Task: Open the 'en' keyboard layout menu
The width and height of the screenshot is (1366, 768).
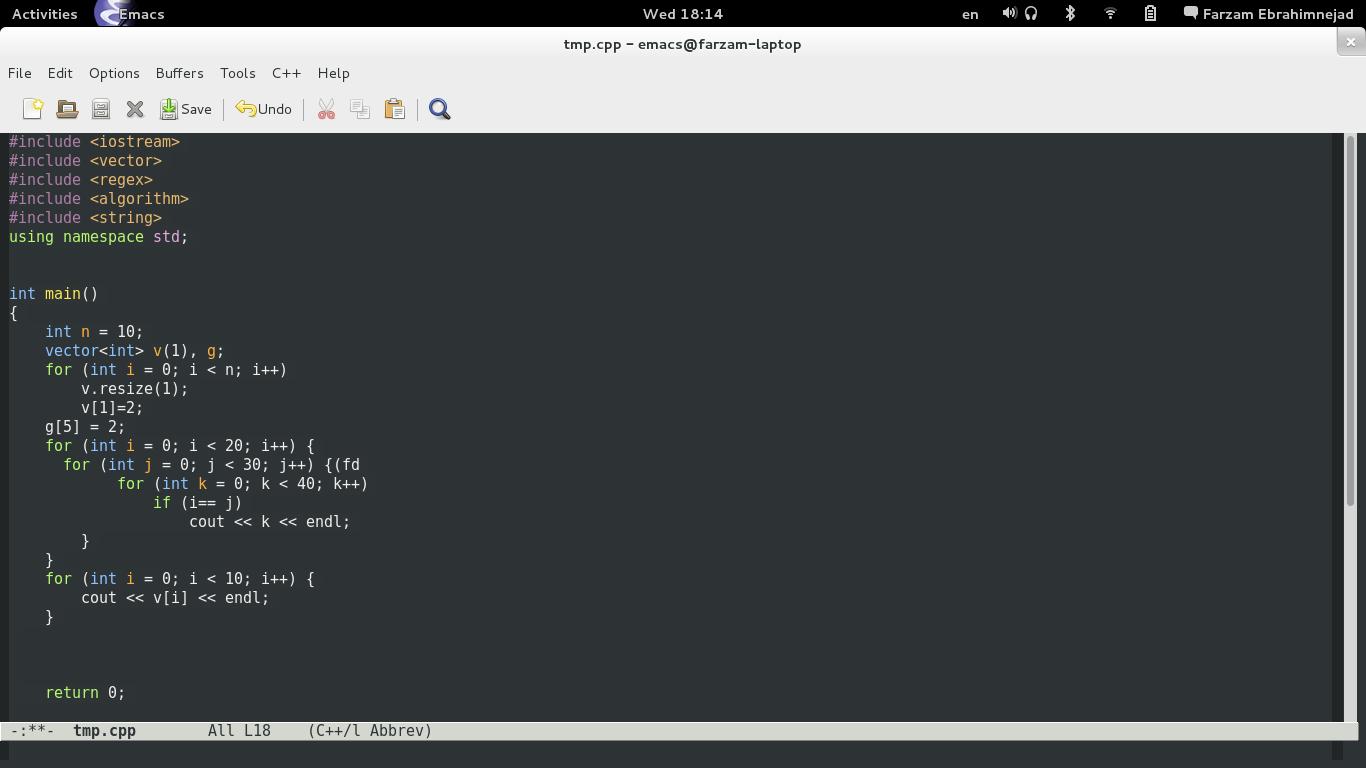Action: [x=969, y=13]
